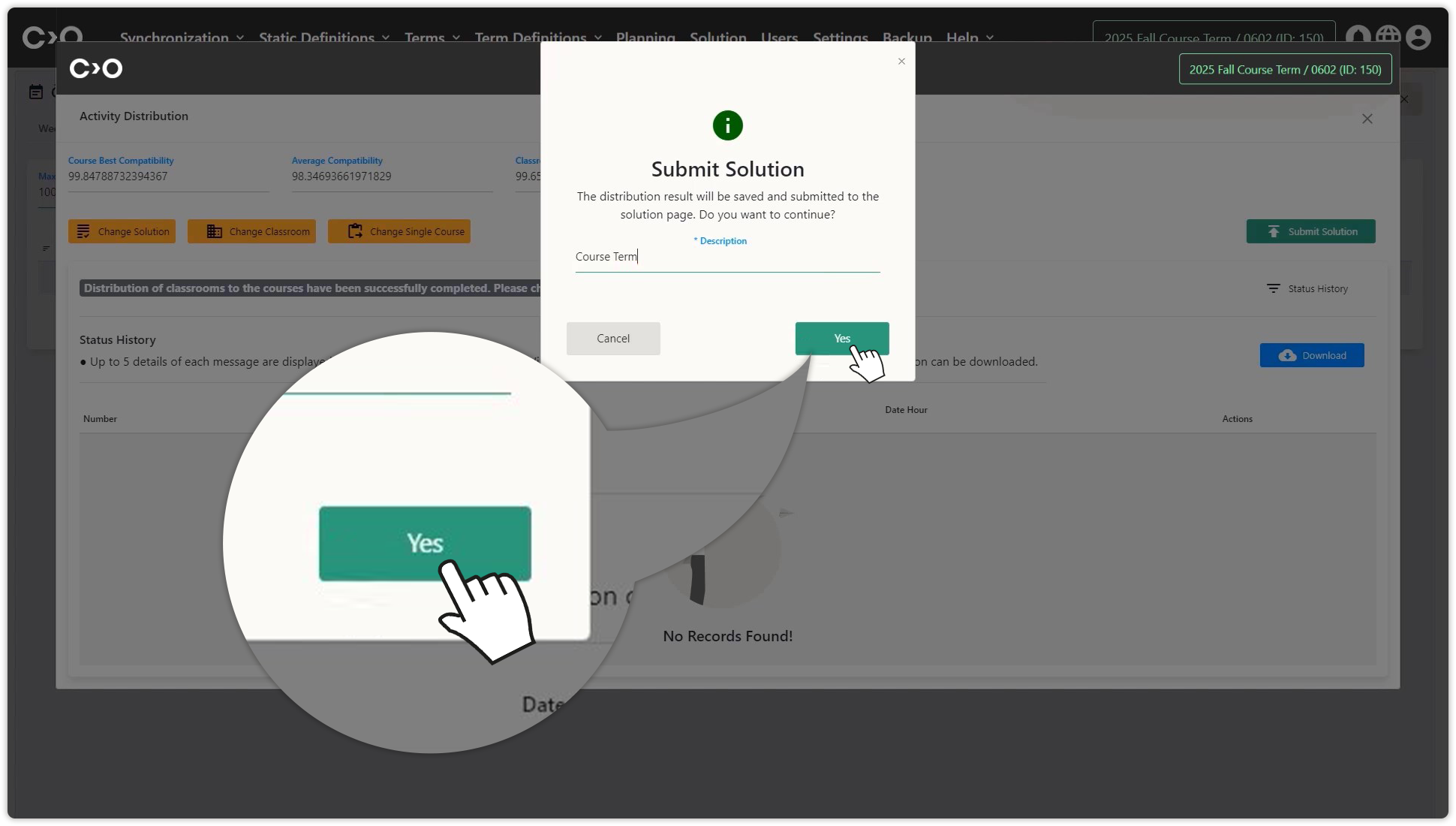
Task: Expand the Synchronization dropdown menu
Action: point(182,38)
